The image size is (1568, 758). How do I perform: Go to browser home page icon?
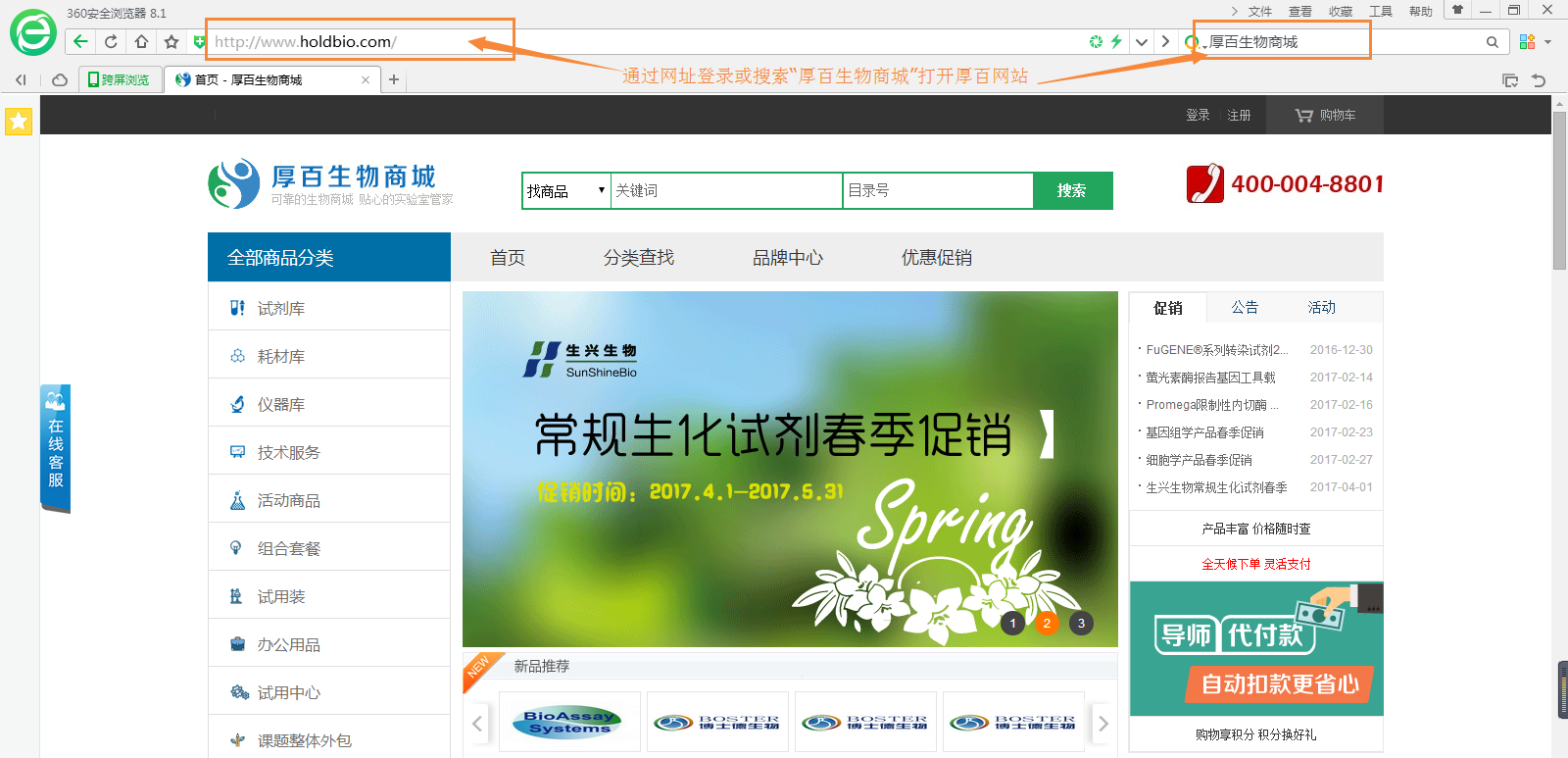click(x=141, y=41)
